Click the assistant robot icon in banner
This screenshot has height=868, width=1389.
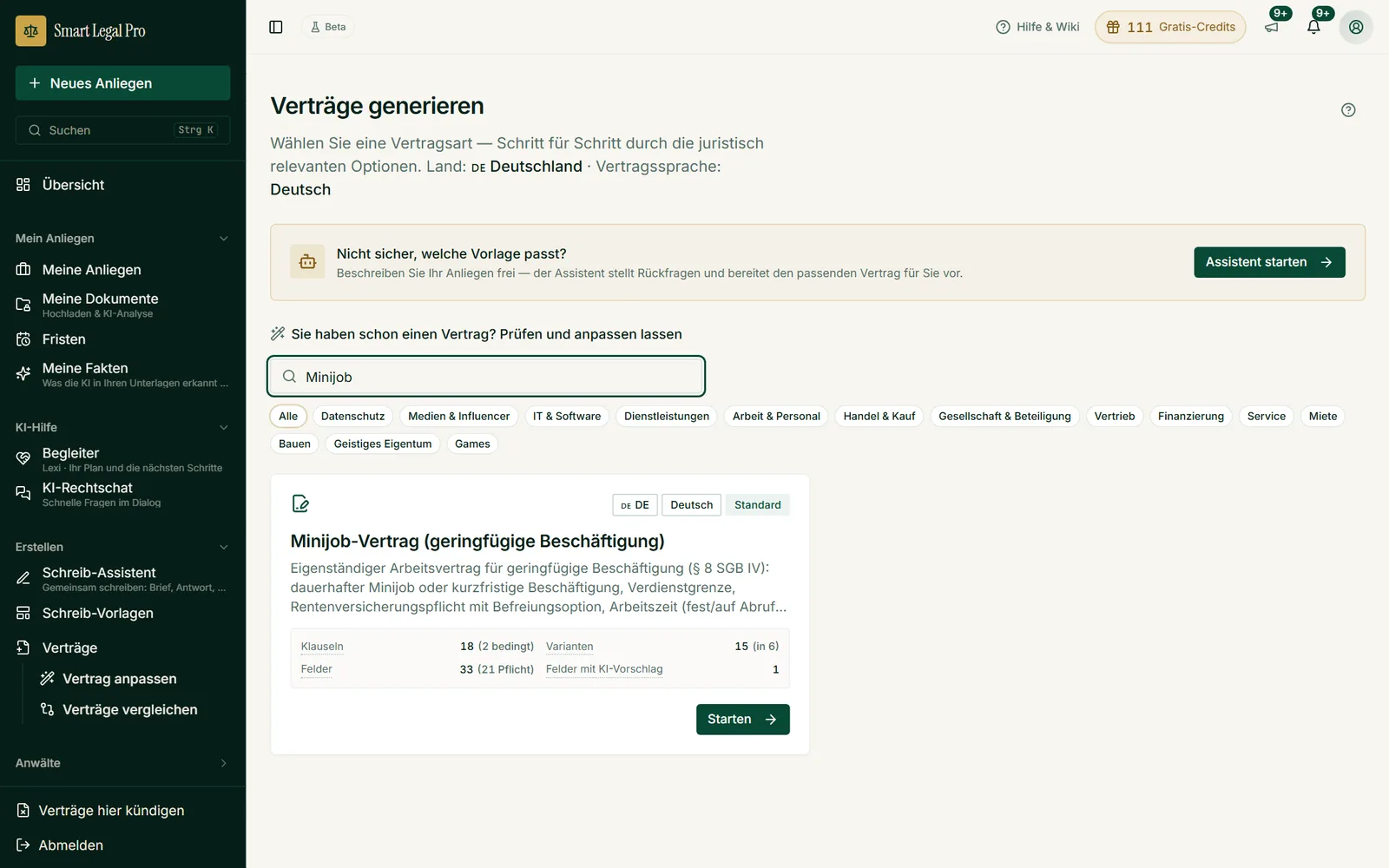tap(307, 262)
